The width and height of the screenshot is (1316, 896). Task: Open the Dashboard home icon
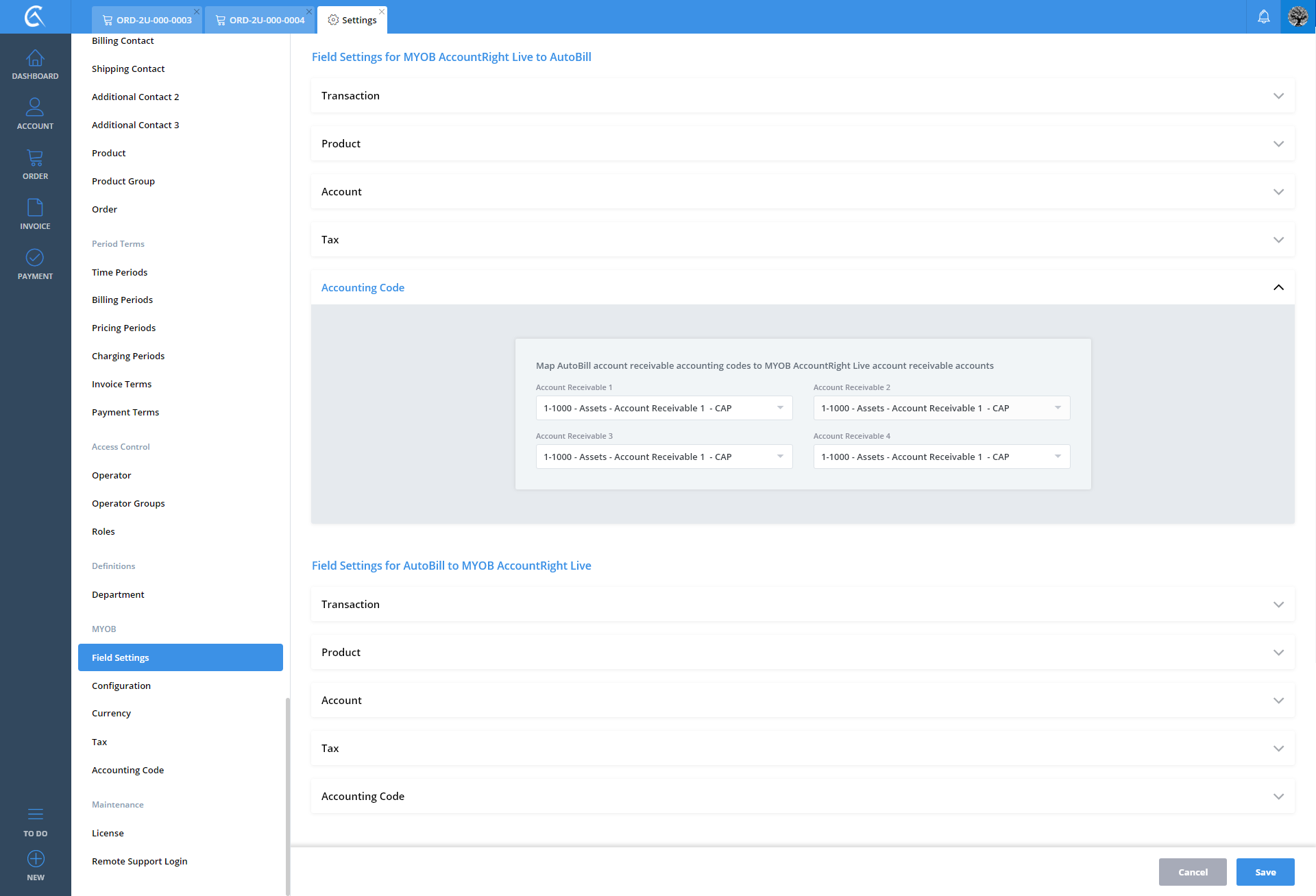coord(35,59)
